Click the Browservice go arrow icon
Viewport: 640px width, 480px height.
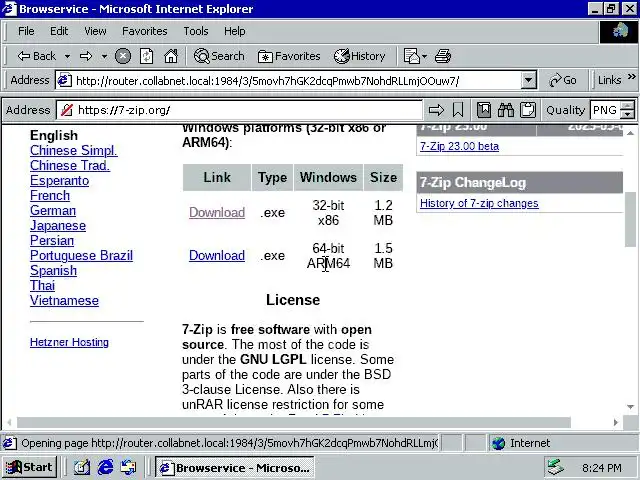pos(436,110)
